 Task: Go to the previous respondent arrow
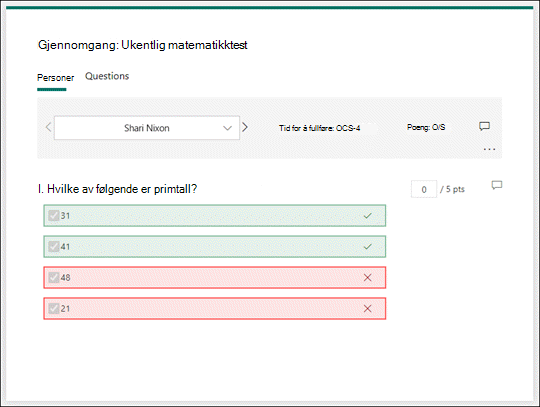49,127
